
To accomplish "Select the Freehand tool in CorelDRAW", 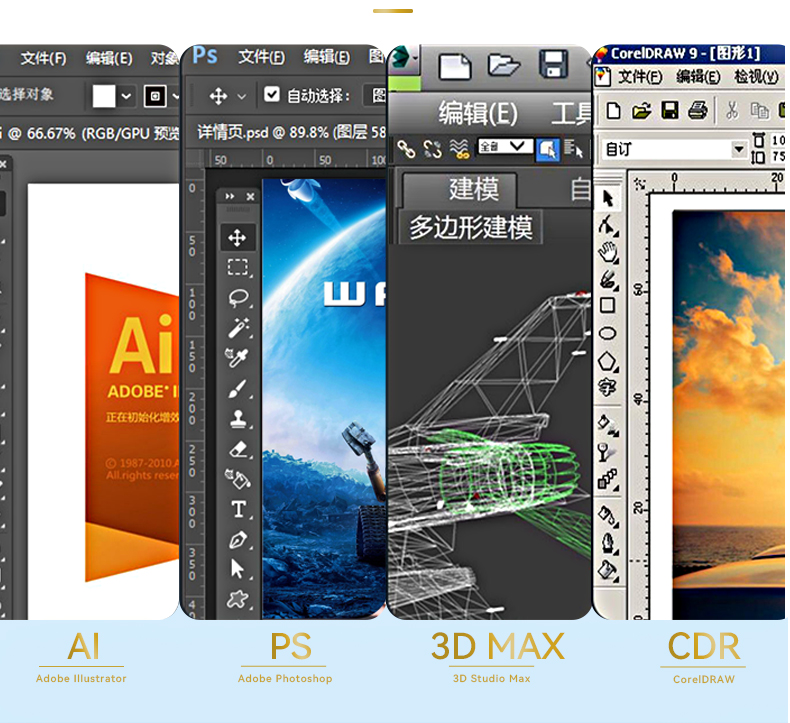I will point(608,280).
